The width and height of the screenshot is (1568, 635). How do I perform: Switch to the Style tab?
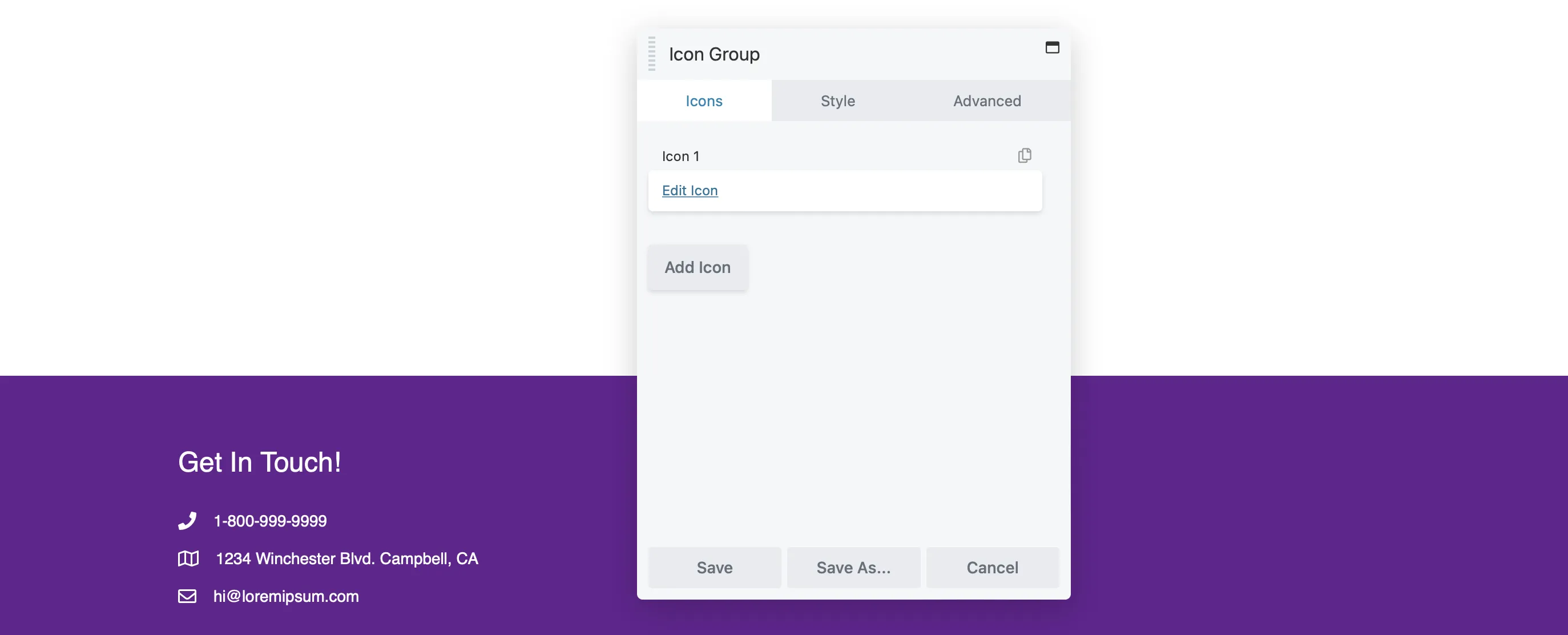[x=838, y=100]
